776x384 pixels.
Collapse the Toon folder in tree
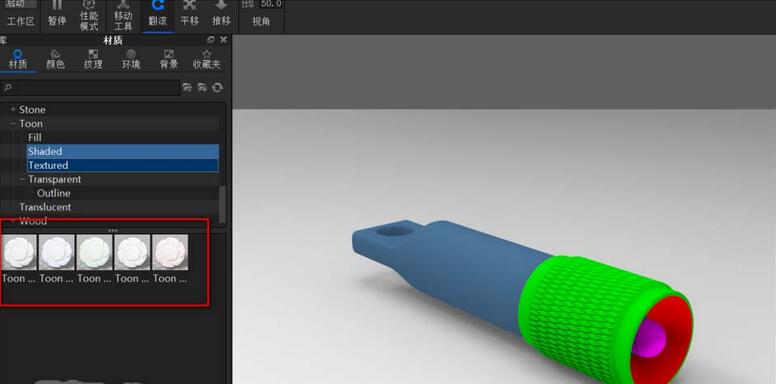pyautogui.click(x=13, y=123)
